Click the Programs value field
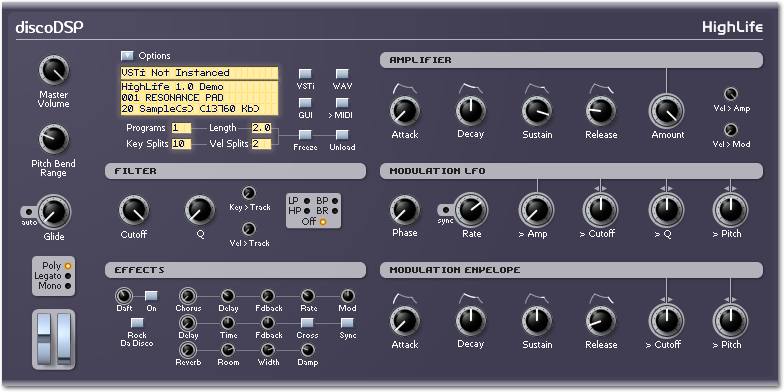The width and height of the screenshot is (784, 392). [181, 128]
